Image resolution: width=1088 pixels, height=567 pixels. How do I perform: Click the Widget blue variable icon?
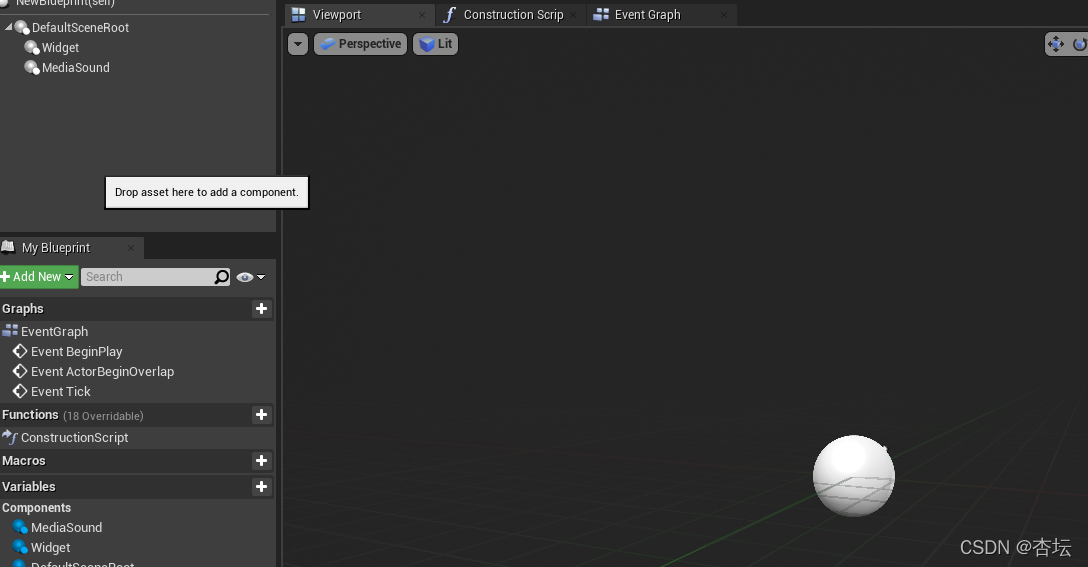click(x=20, y=548)
